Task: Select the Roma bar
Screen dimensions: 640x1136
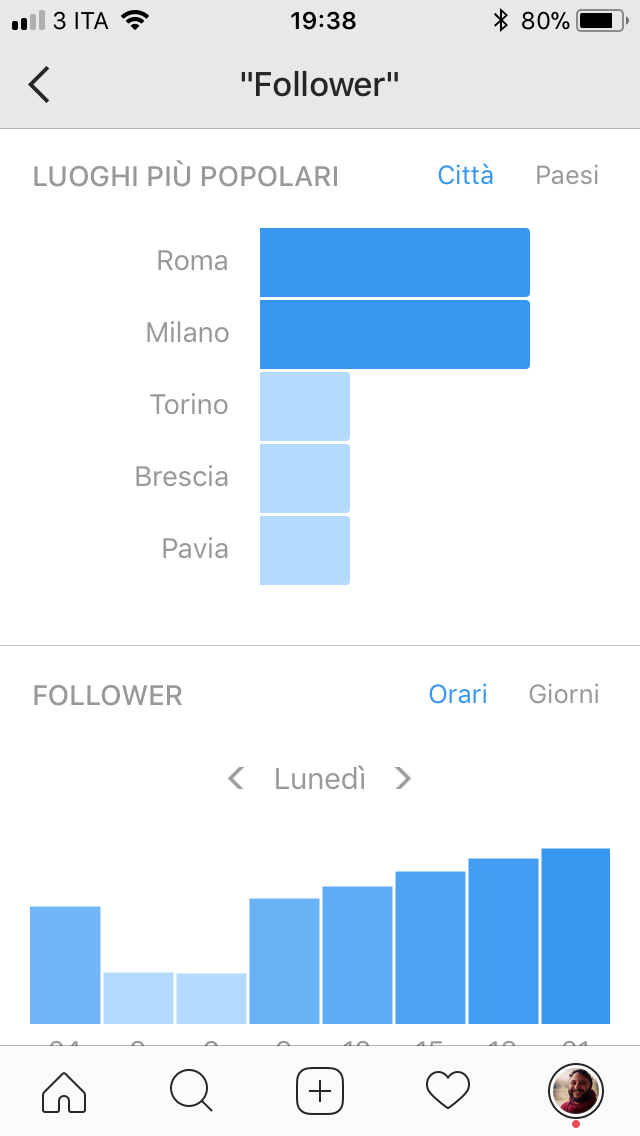Action: tap(395, 262)
